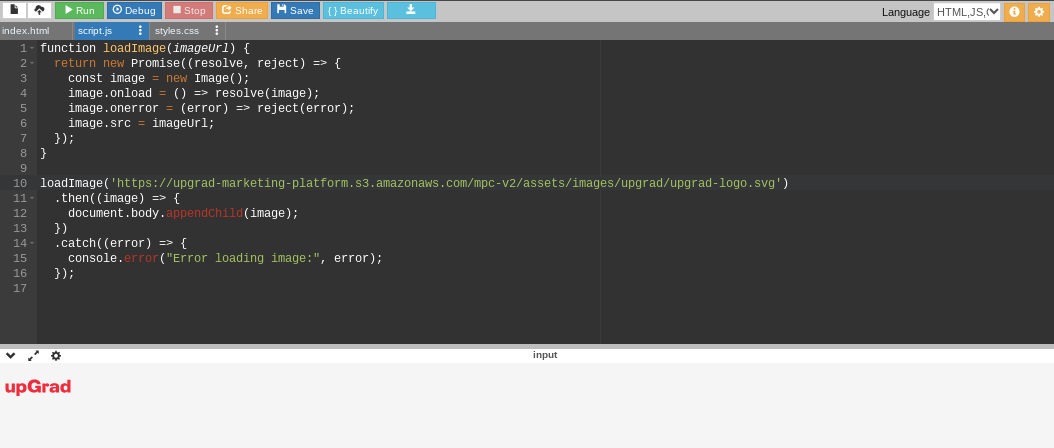Collapse the output panel with the chevron
The height and width of the screenshot is (448, 1054).
(11, 355)
